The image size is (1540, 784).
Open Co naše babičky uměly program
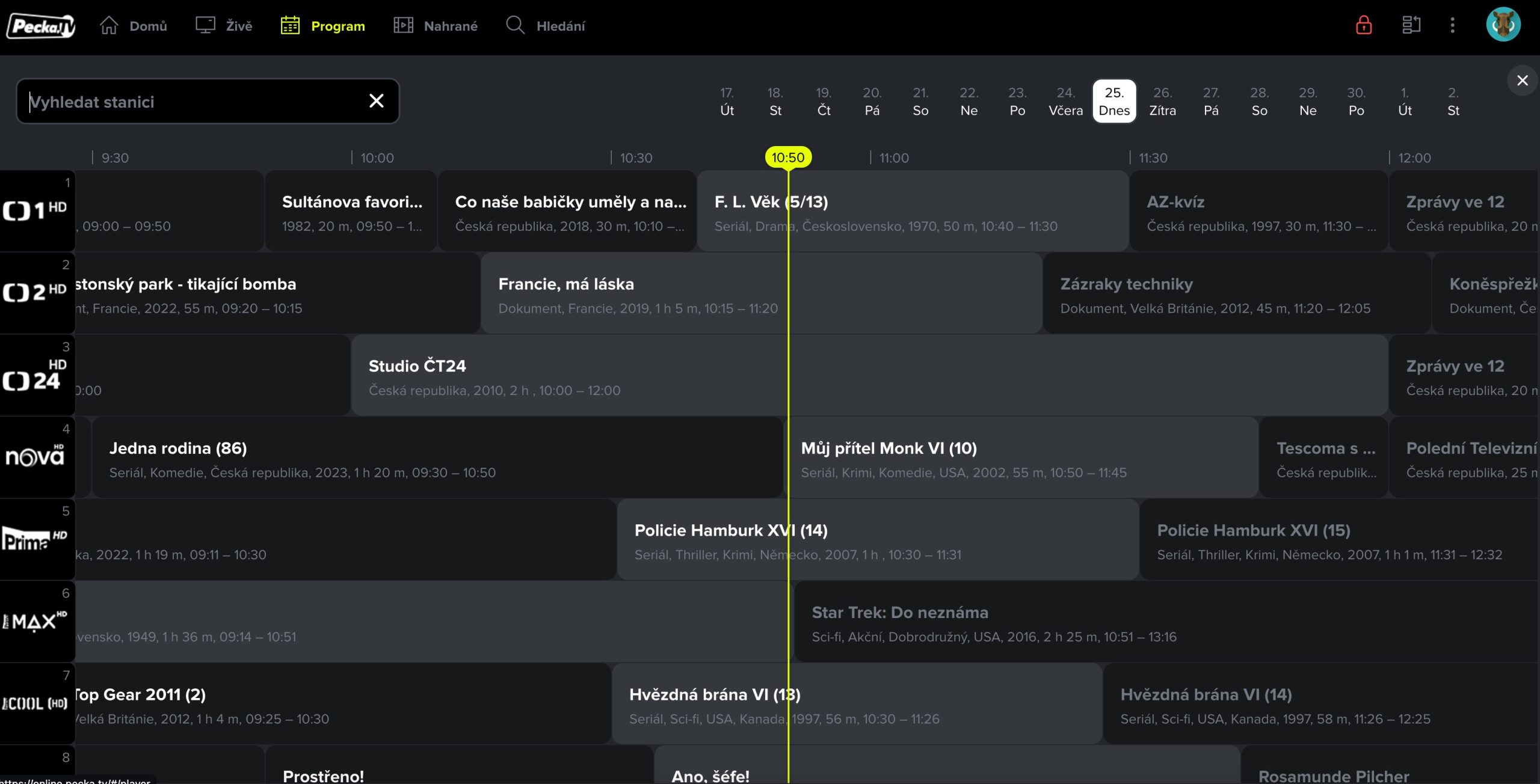(x=567, y=211)
